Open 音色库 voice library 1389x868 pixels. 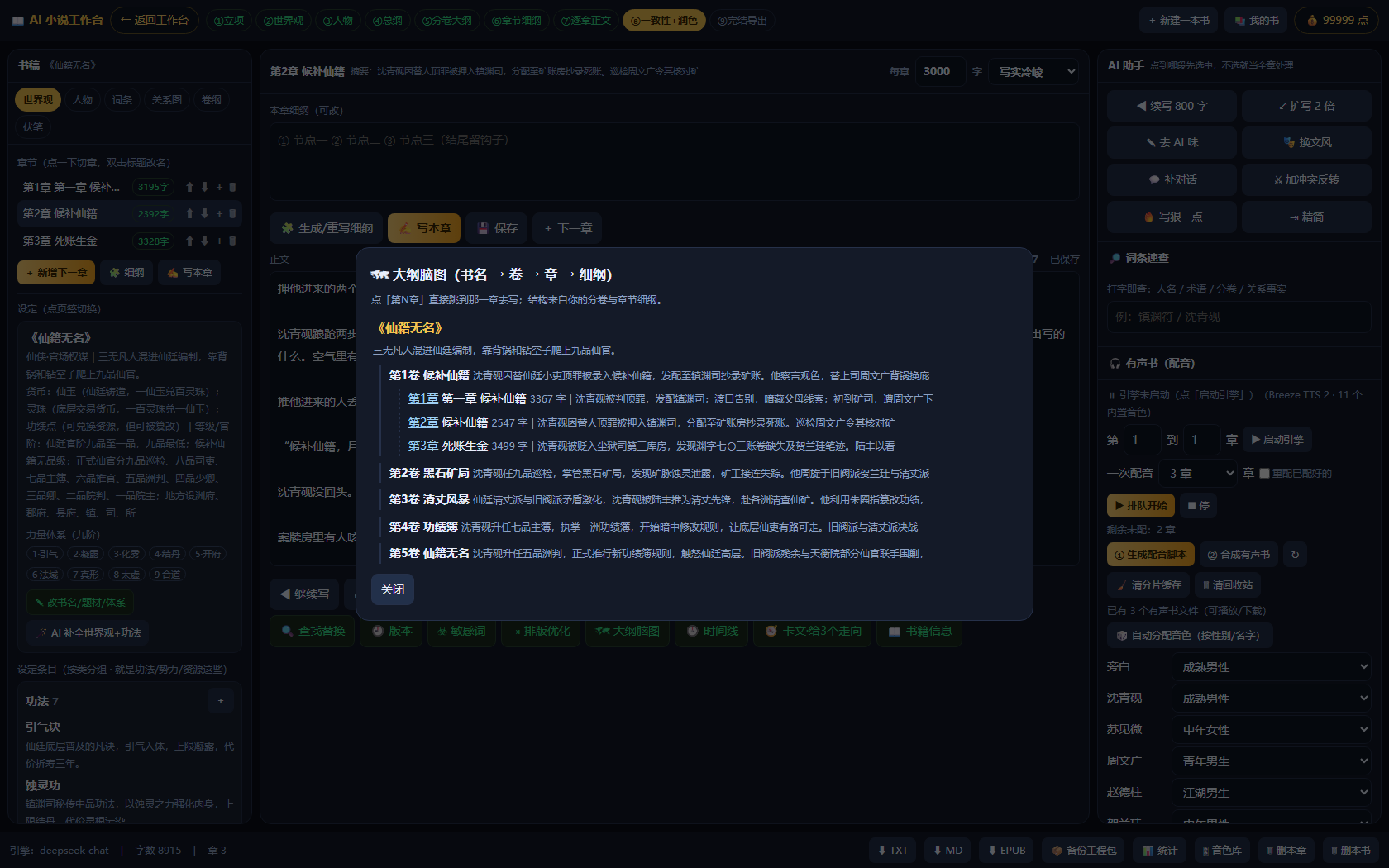1222,850
